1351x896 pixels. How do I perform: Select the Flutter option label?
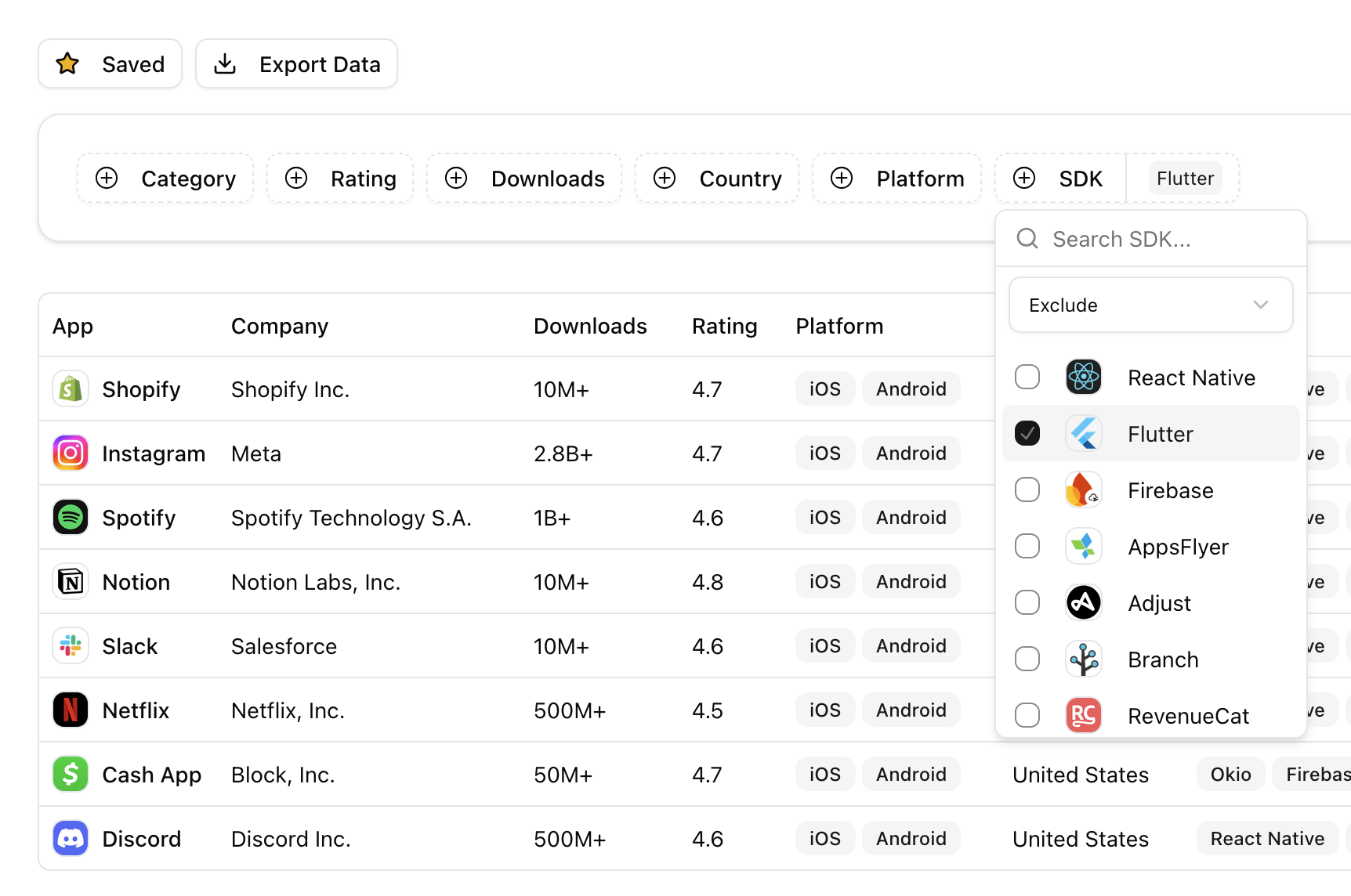click(x=1160, y=433)
